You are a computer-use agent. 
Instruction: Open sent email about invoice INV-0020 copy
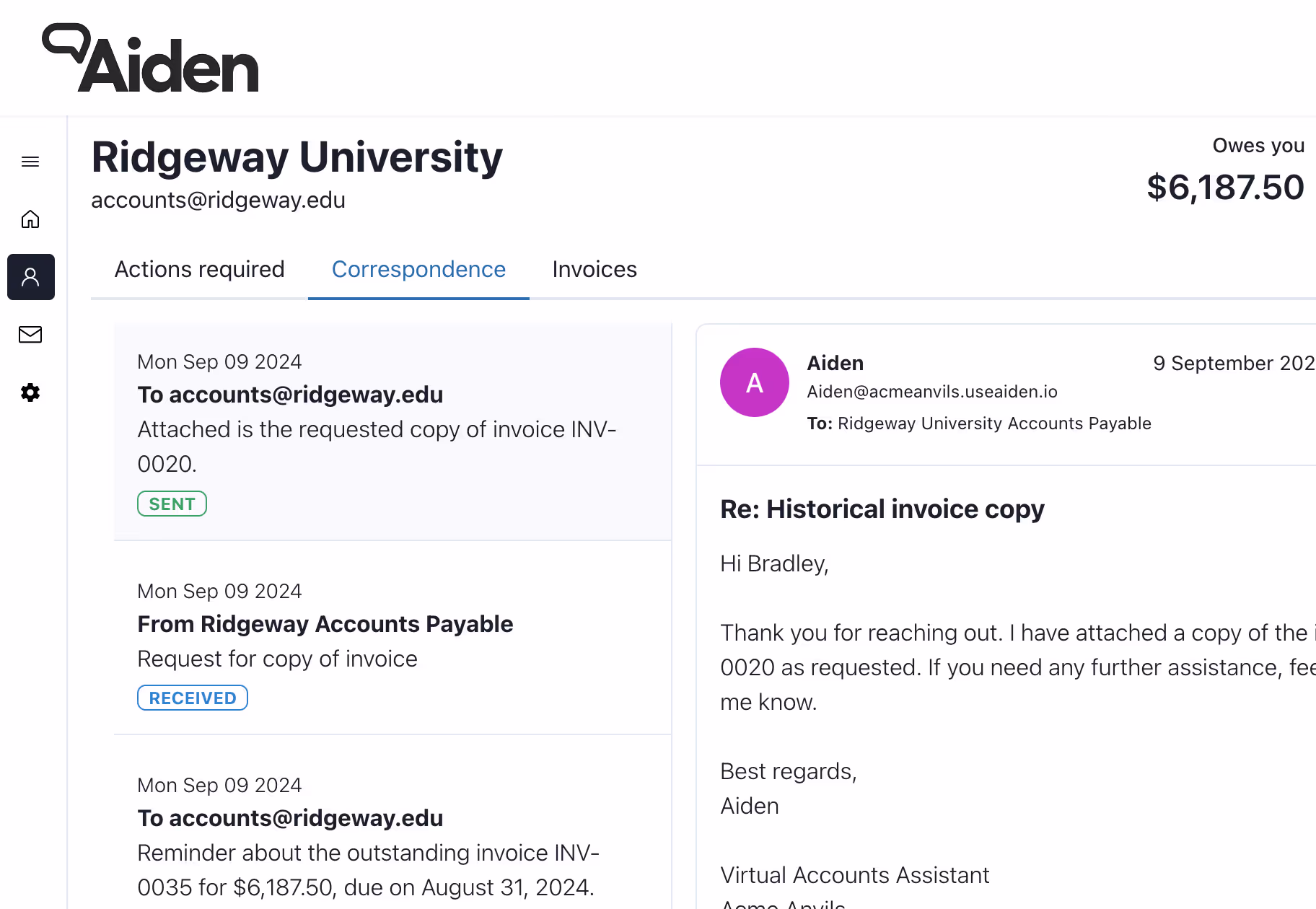392,432
